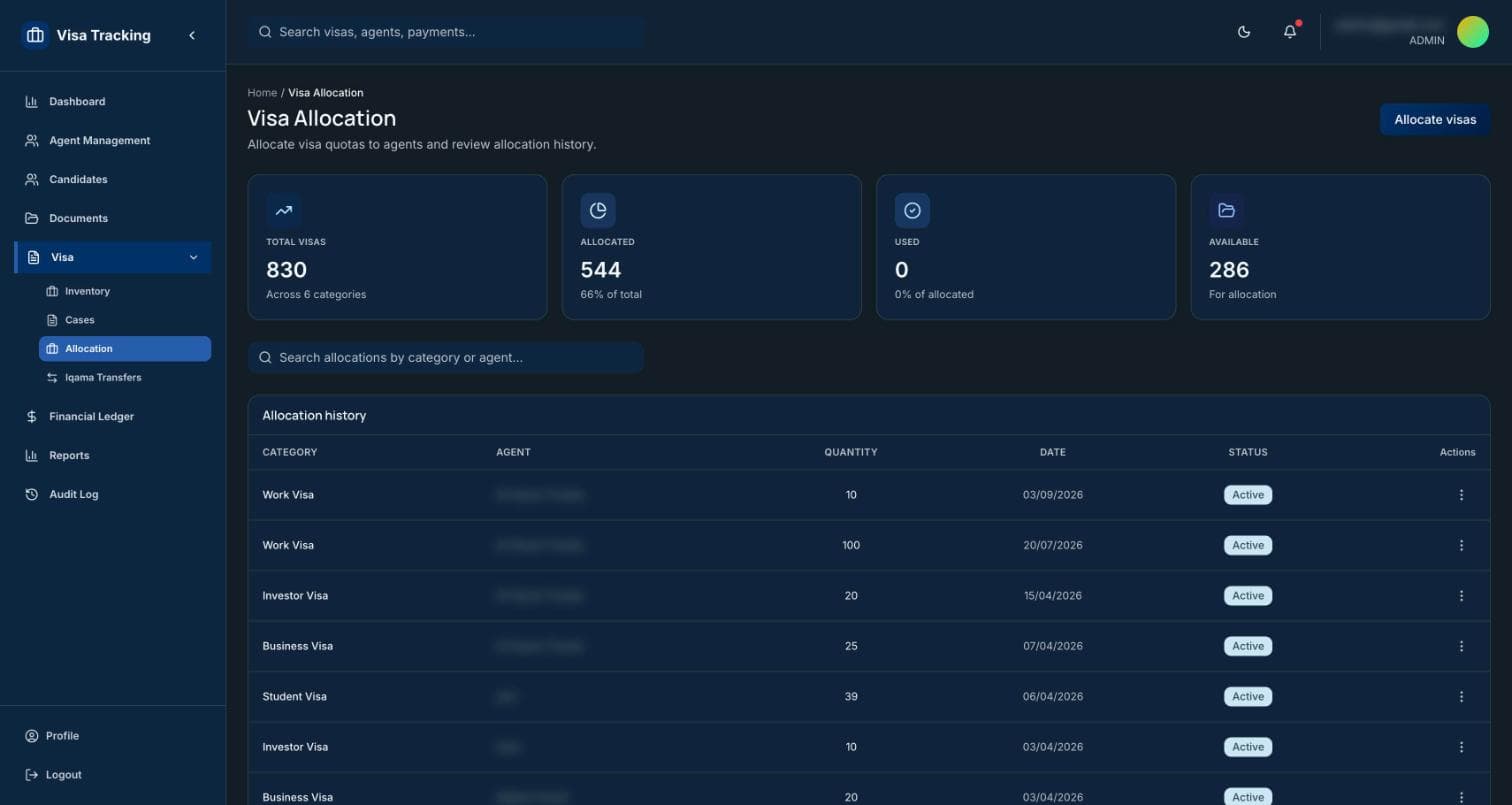The width and height of the screenshot is (1512, 805).
Task: Click Logout in the sidebar
Action: click(x=112, y=775)
